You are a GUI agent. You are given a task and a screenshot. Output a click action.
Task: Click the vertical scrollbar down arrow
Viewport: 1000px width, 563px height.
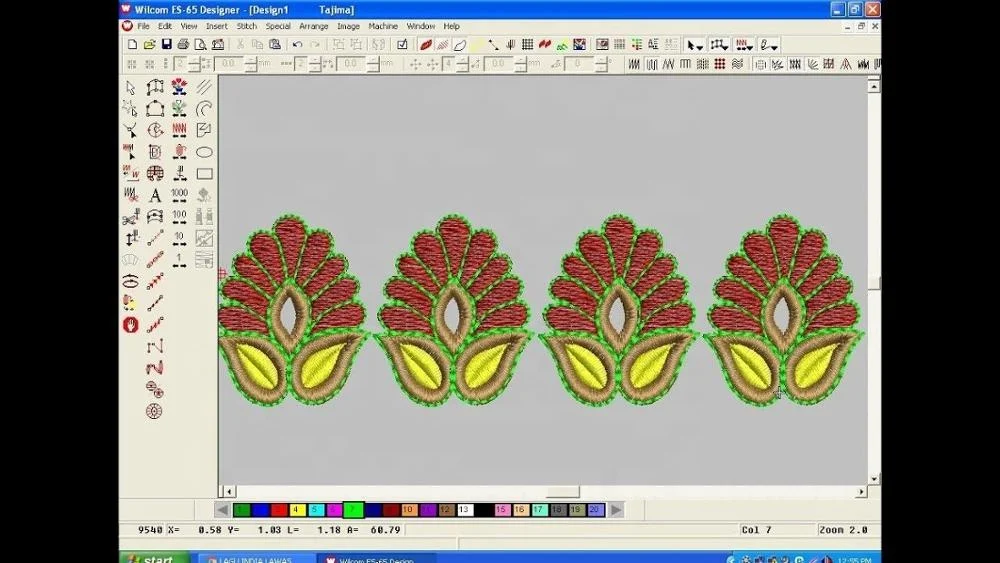pos(874,479)
